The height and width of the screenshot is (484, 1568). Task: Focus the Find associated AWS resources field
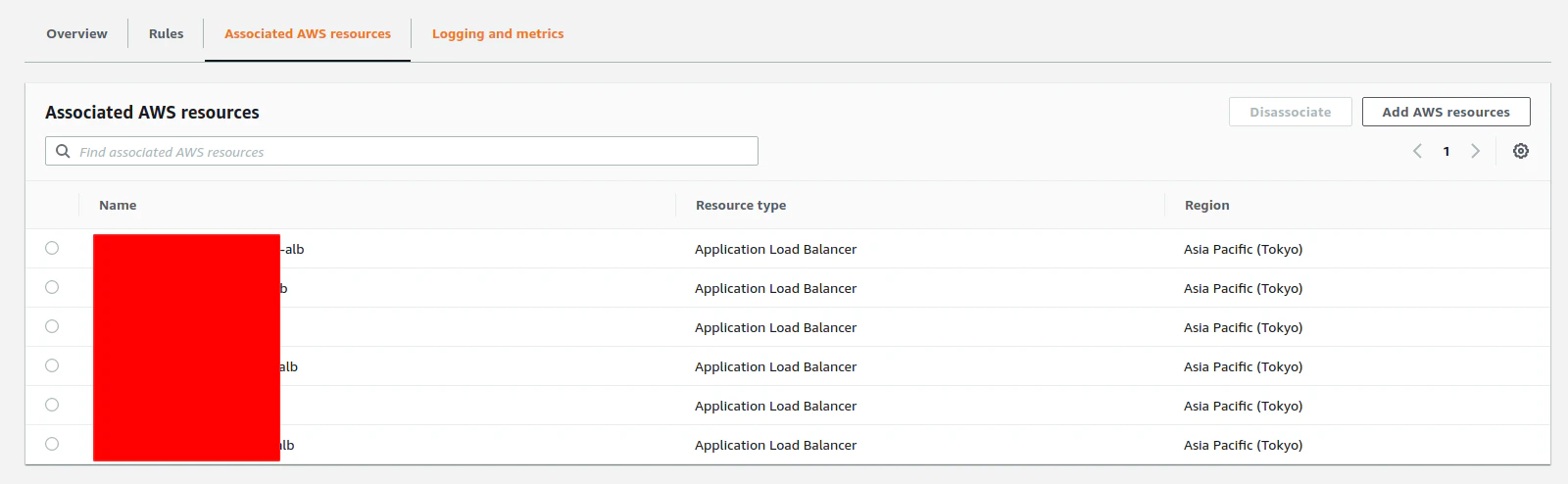click(x=412, y=151)
